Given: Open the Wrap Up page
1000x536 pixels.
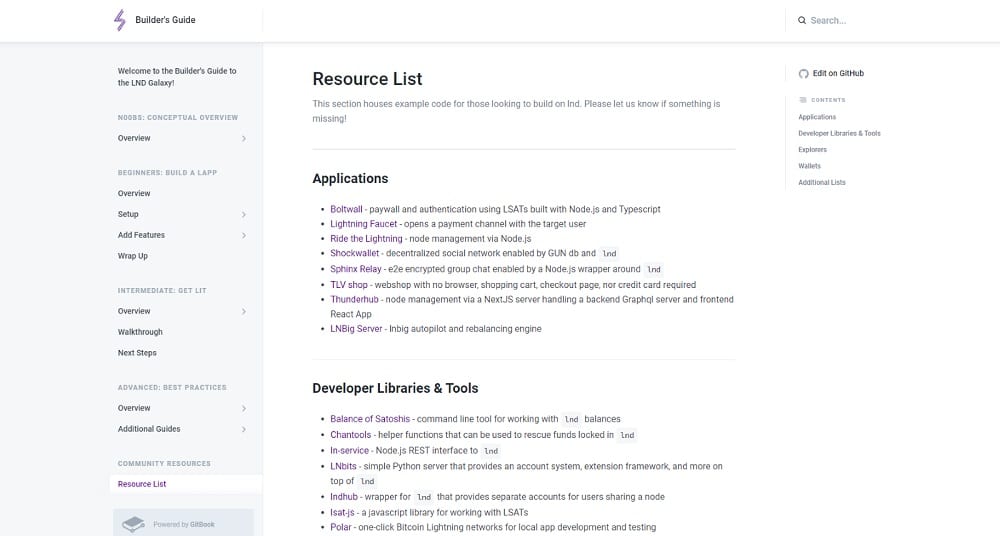Looking at the screenshot, I should (x=133, y=256).
